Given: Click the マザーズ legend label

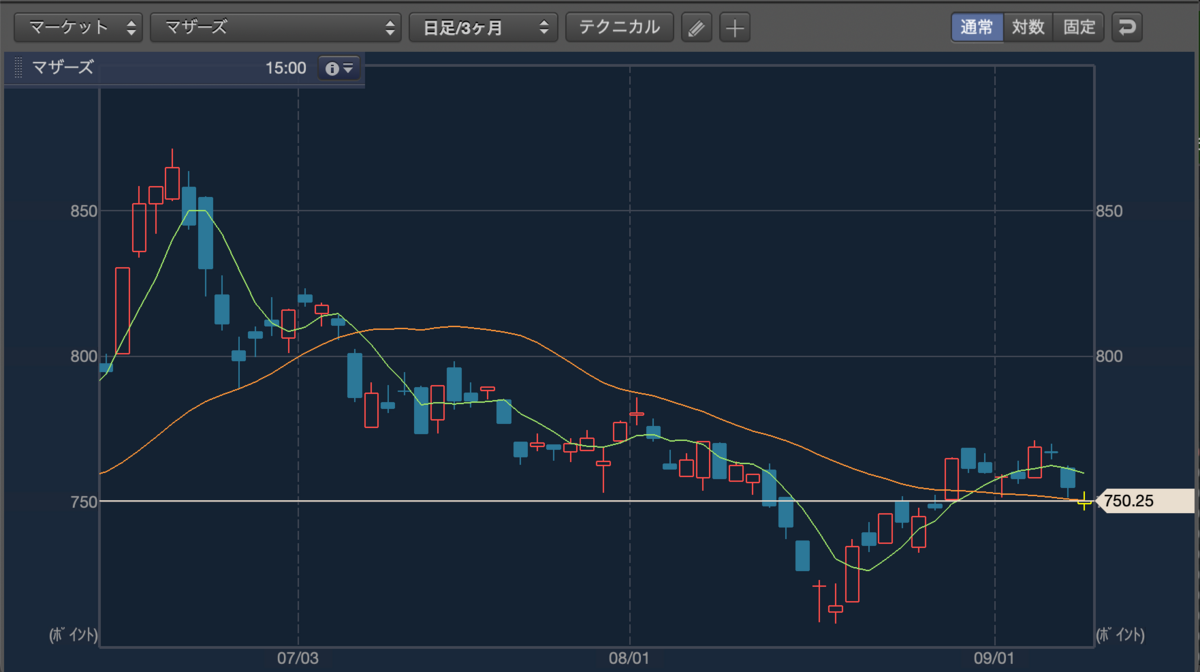Looking at the screenshot, I should coord(63,68).
